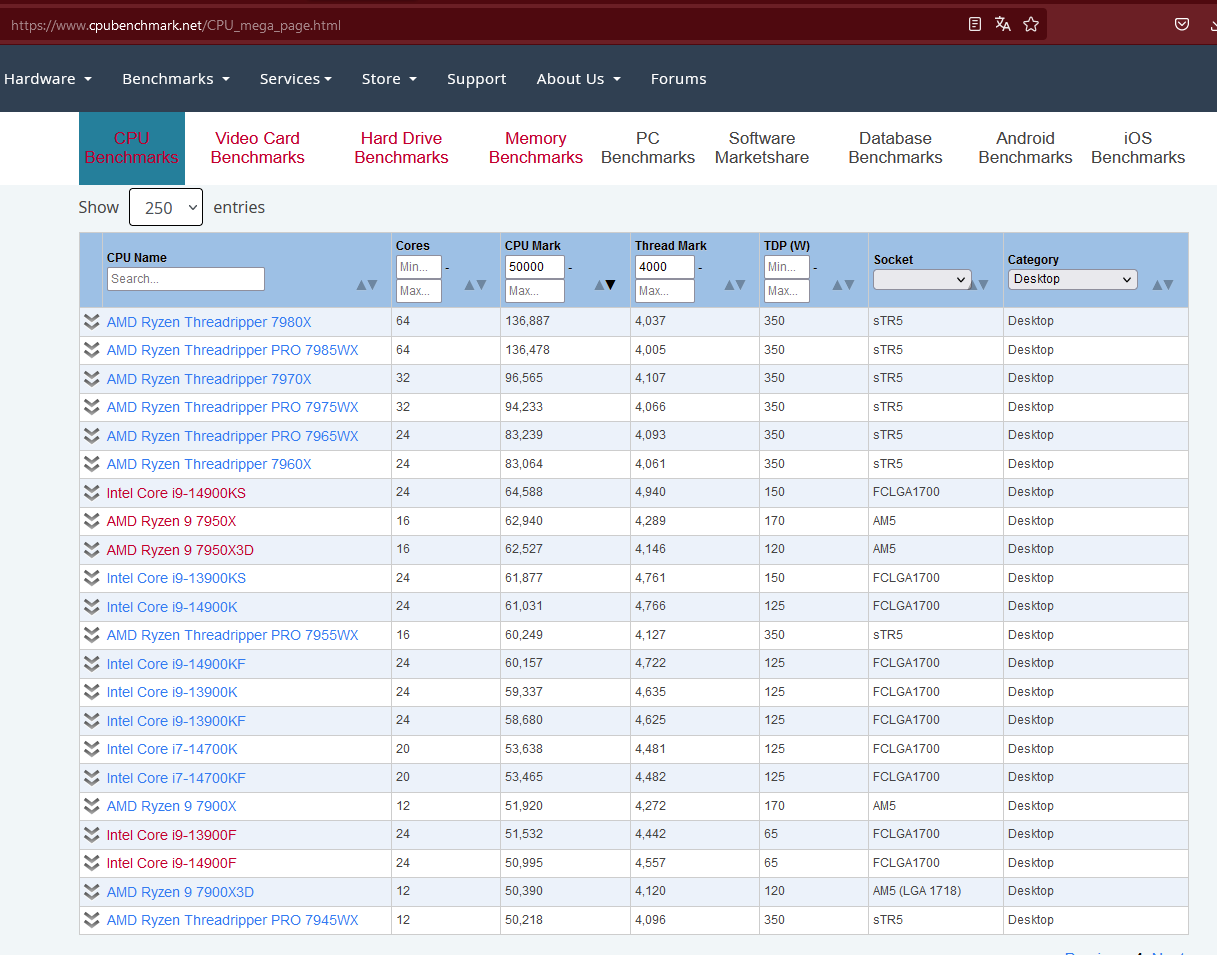
Task: Open the Services menu
Action: click(296, 79)
